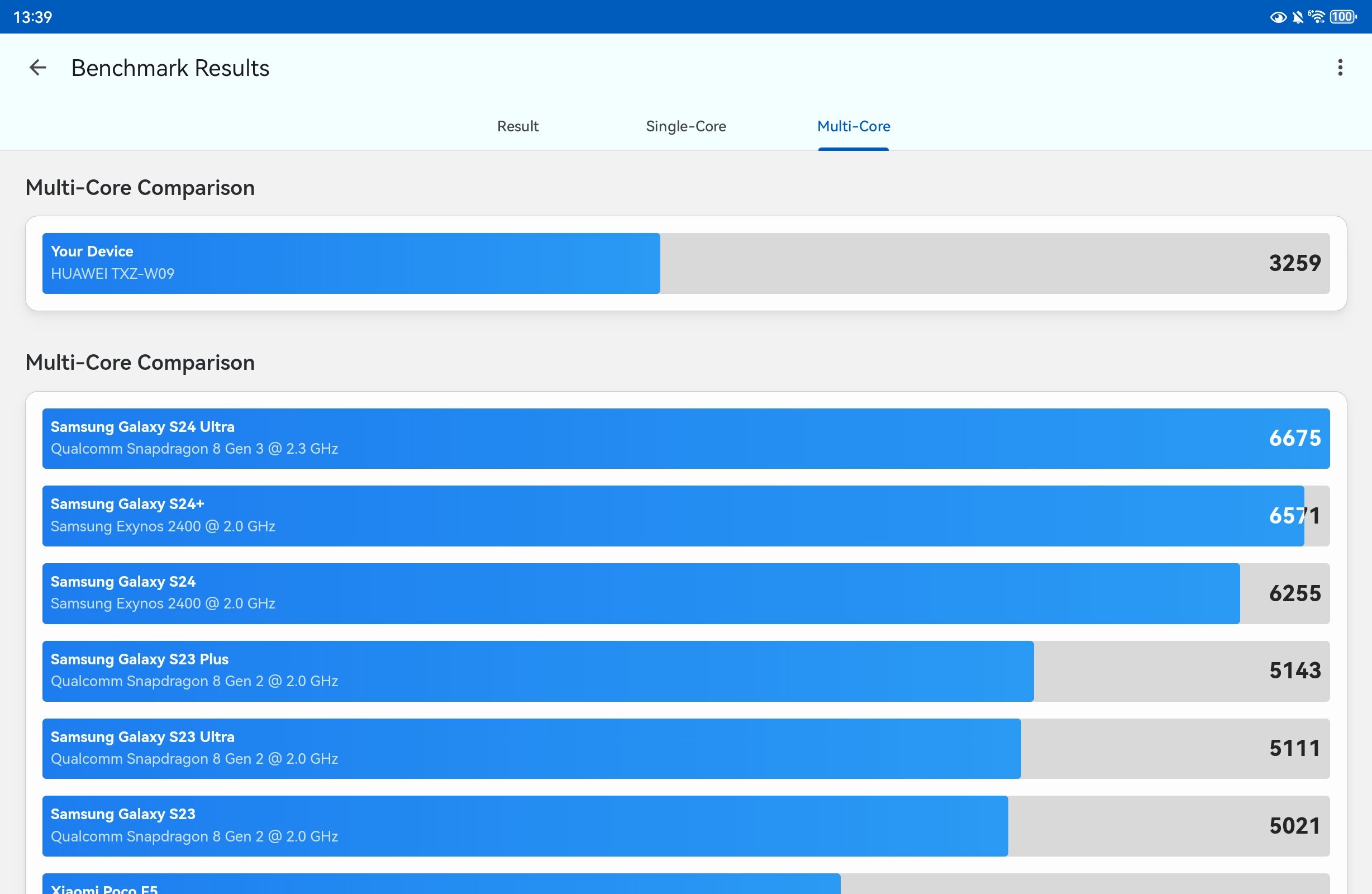Tap the Benchmark Results title
The width and height of the screenshot is (1372, 894).
tap(170, 68)
